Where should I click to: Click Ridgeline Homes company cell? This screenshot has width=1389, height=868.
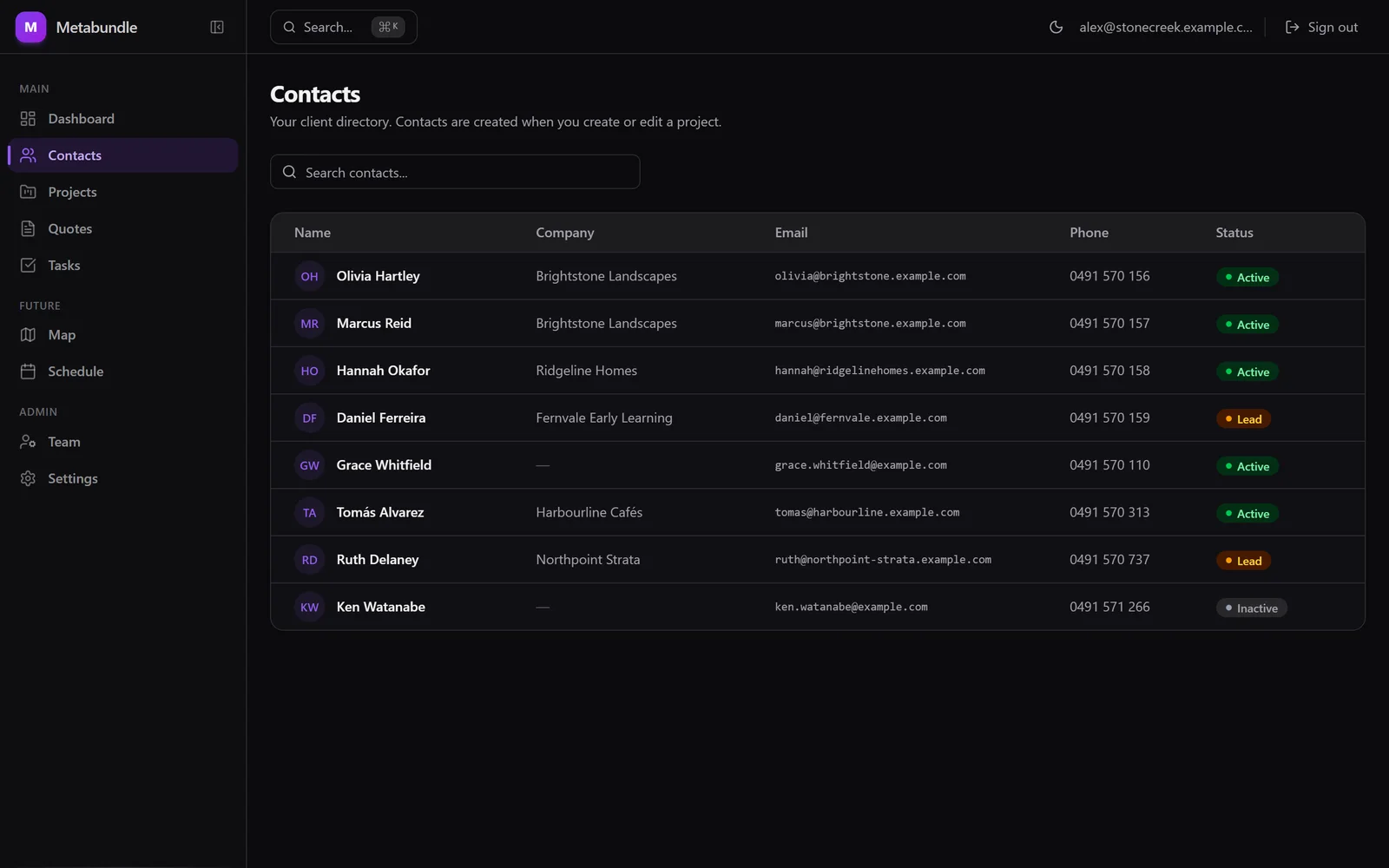point(586,371)
